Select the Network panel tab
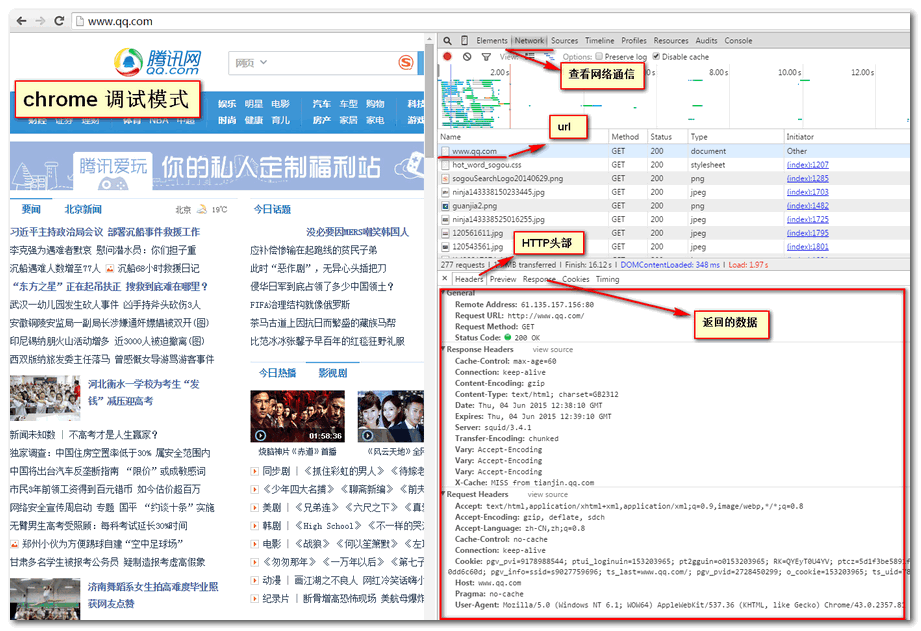 coord(529,41)
